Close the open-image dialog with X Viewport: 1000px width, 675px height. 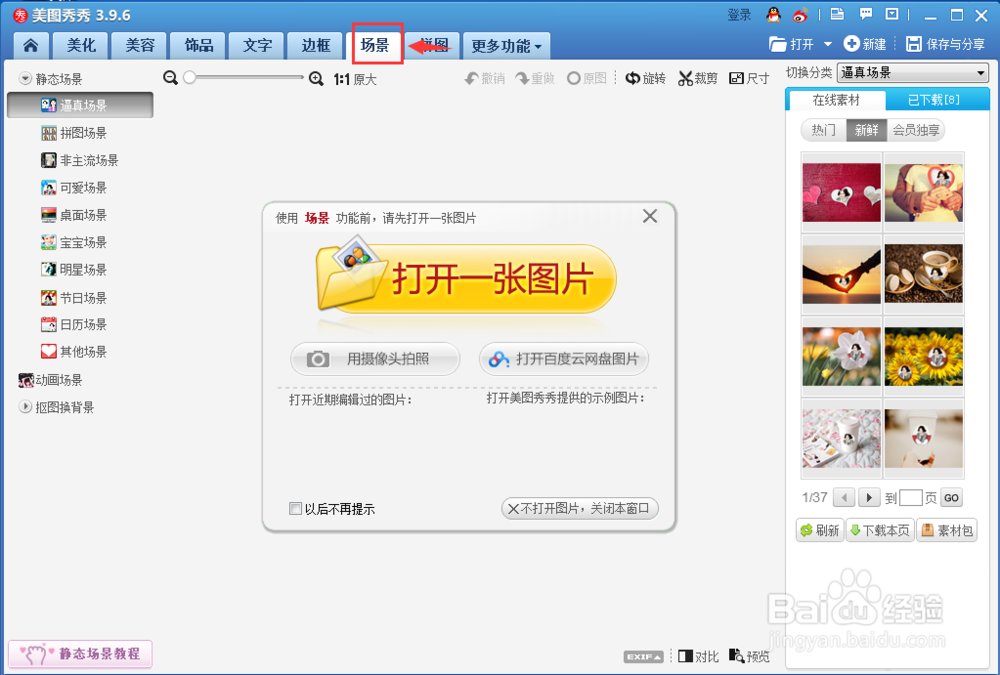[650, 216]
